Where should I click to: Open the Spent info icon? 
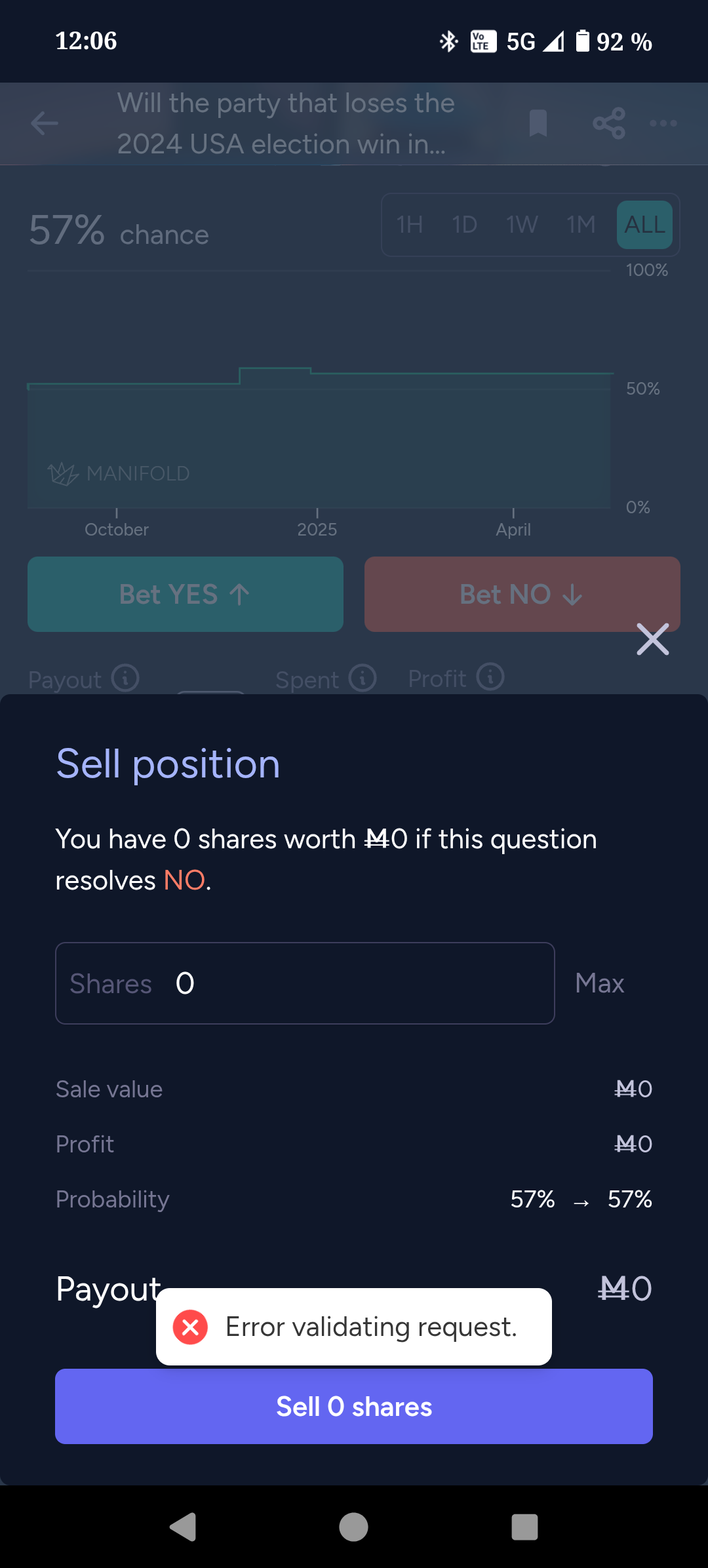click(x=363, y=678)
